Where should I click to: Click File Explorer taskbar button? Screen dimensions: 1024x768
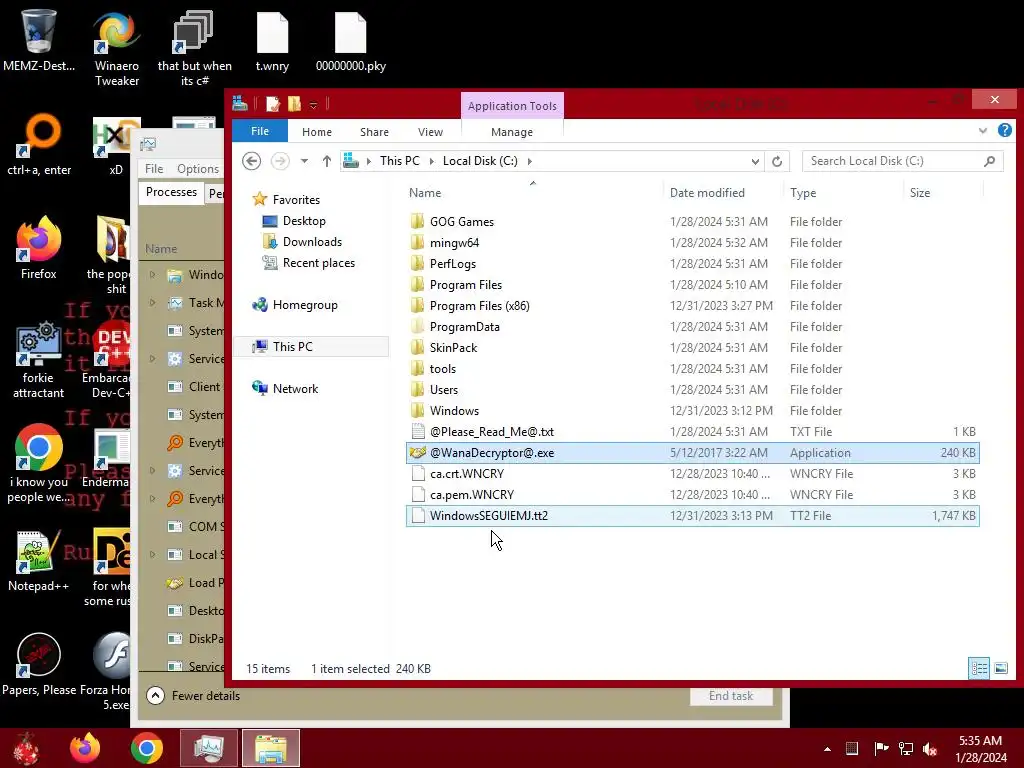(271, 748)
